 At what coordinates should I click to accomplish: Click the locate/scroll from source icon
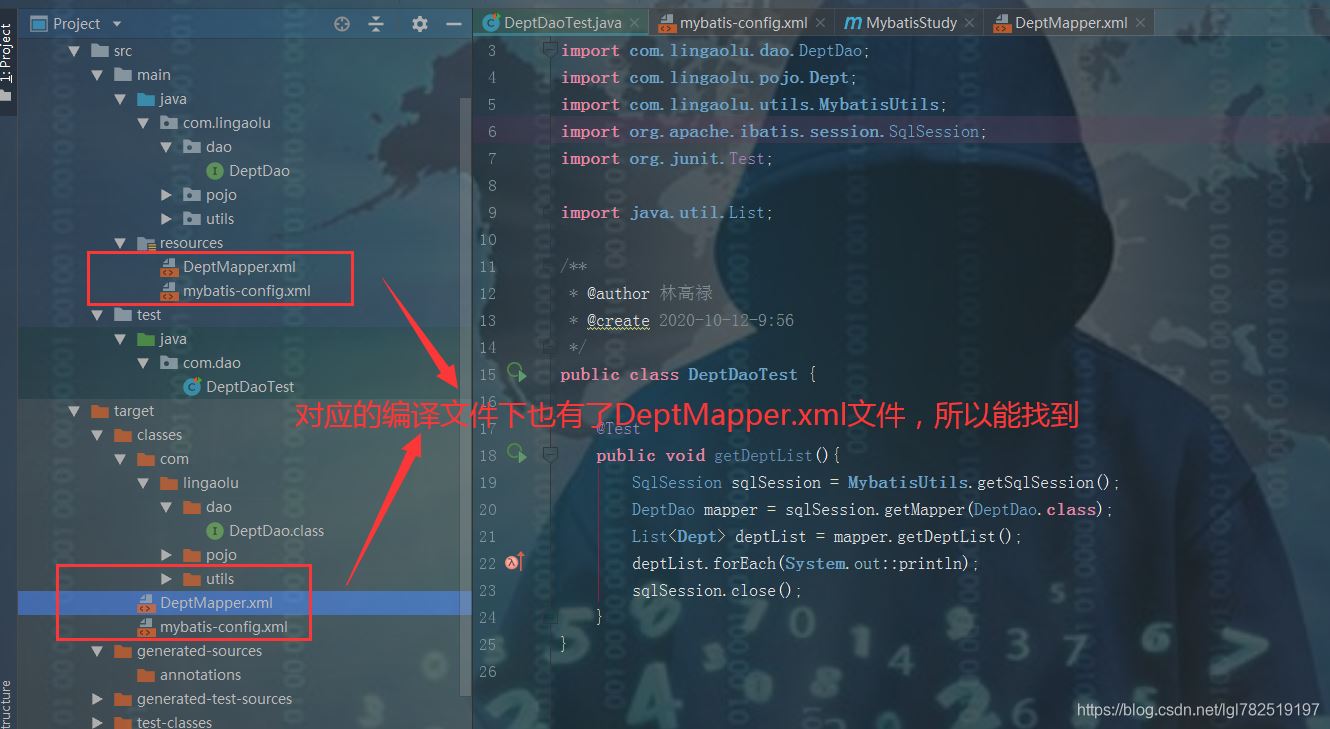(342, 24)
